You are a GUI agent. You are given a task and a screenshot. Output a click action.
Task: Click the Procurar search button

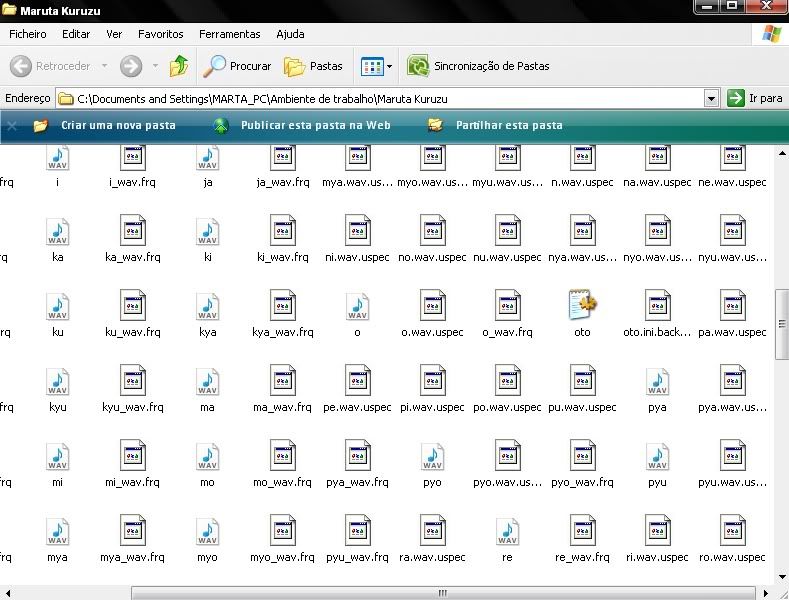point(237,66)
